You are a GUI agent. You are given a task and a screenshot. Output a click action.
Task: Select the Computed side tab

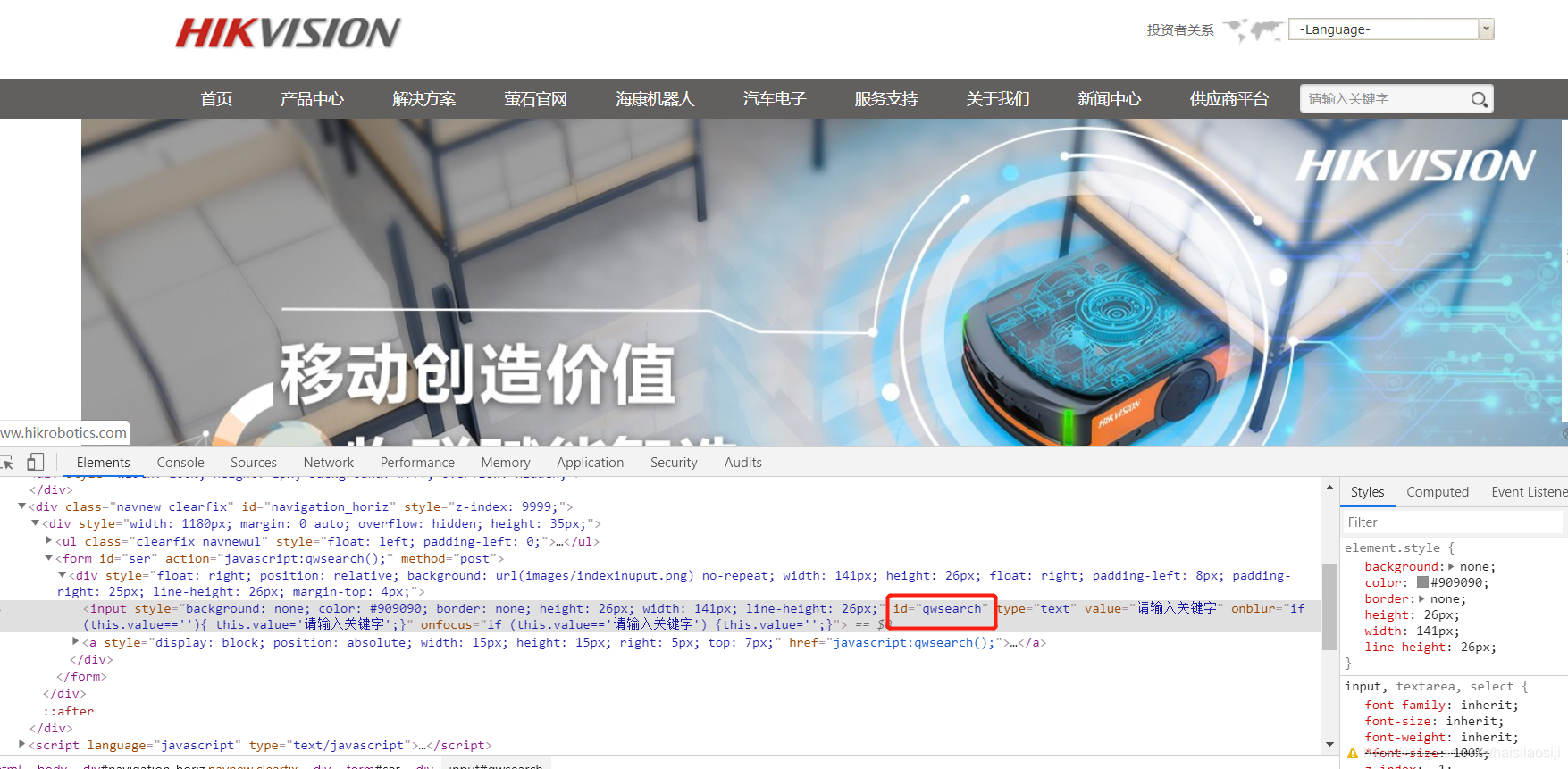[x=1438, y=492]
